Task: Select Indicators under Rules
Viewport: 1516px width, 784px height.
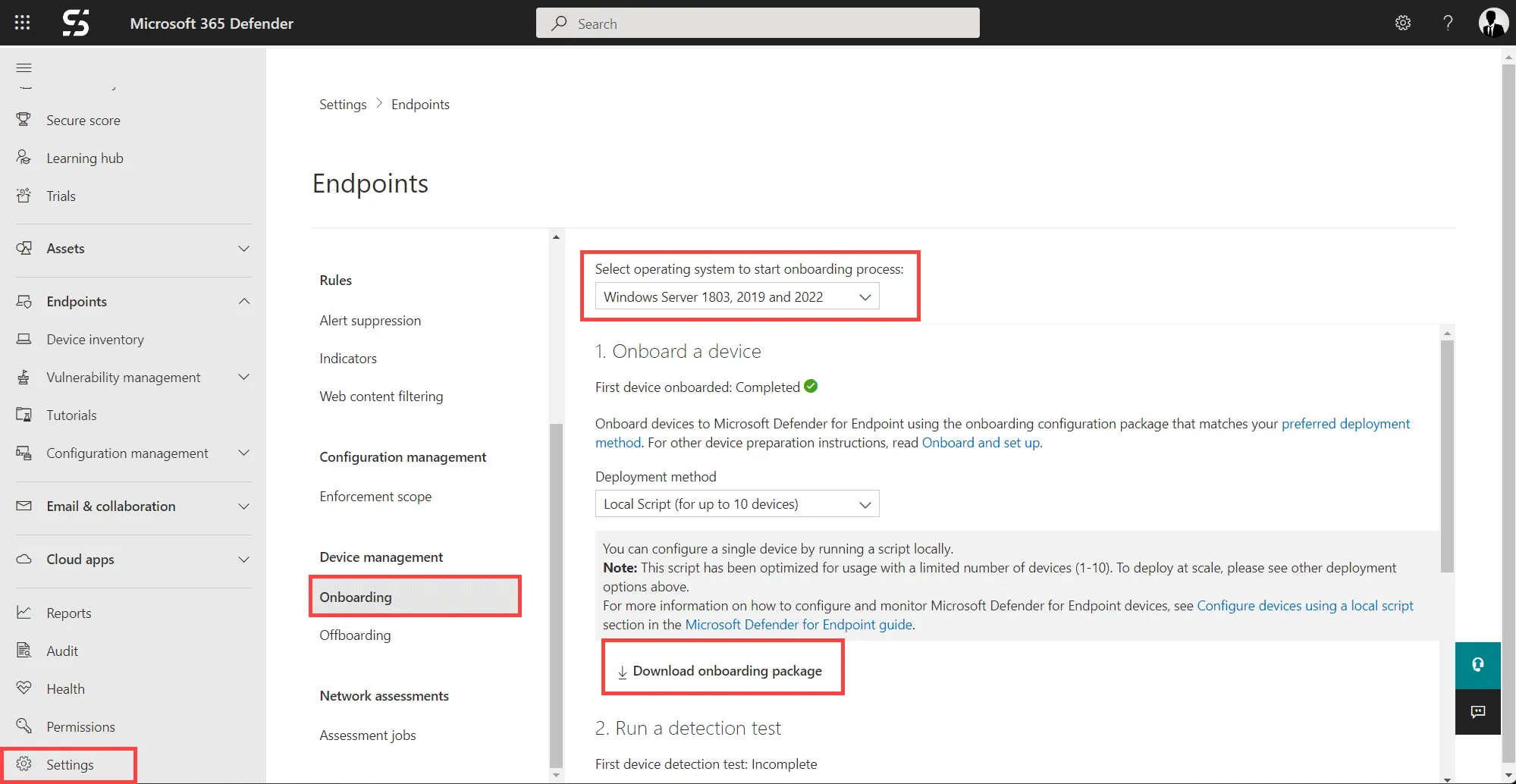Action: [348, 358]
